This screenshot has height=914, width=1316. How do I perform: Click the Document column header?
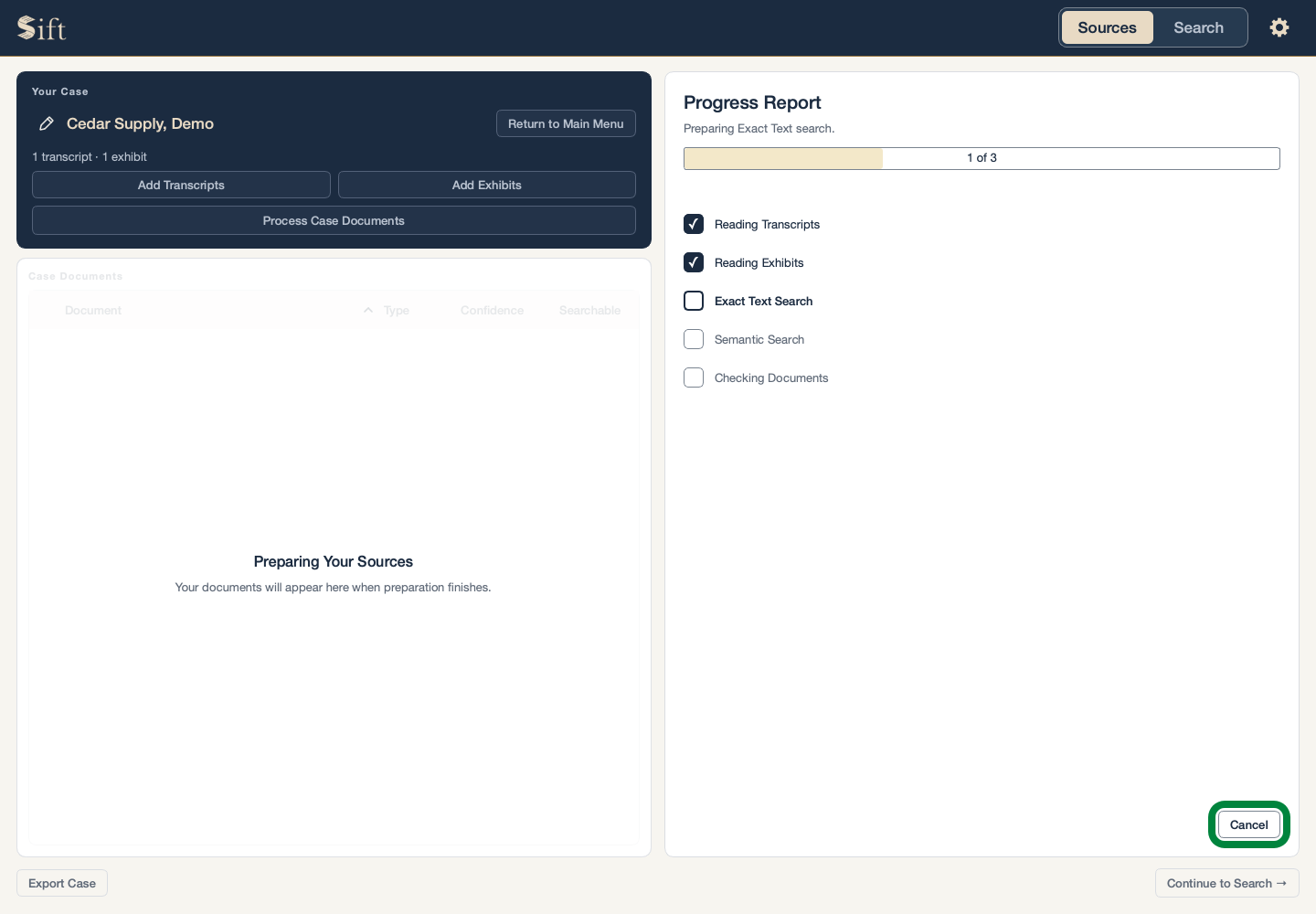(93, 311)
